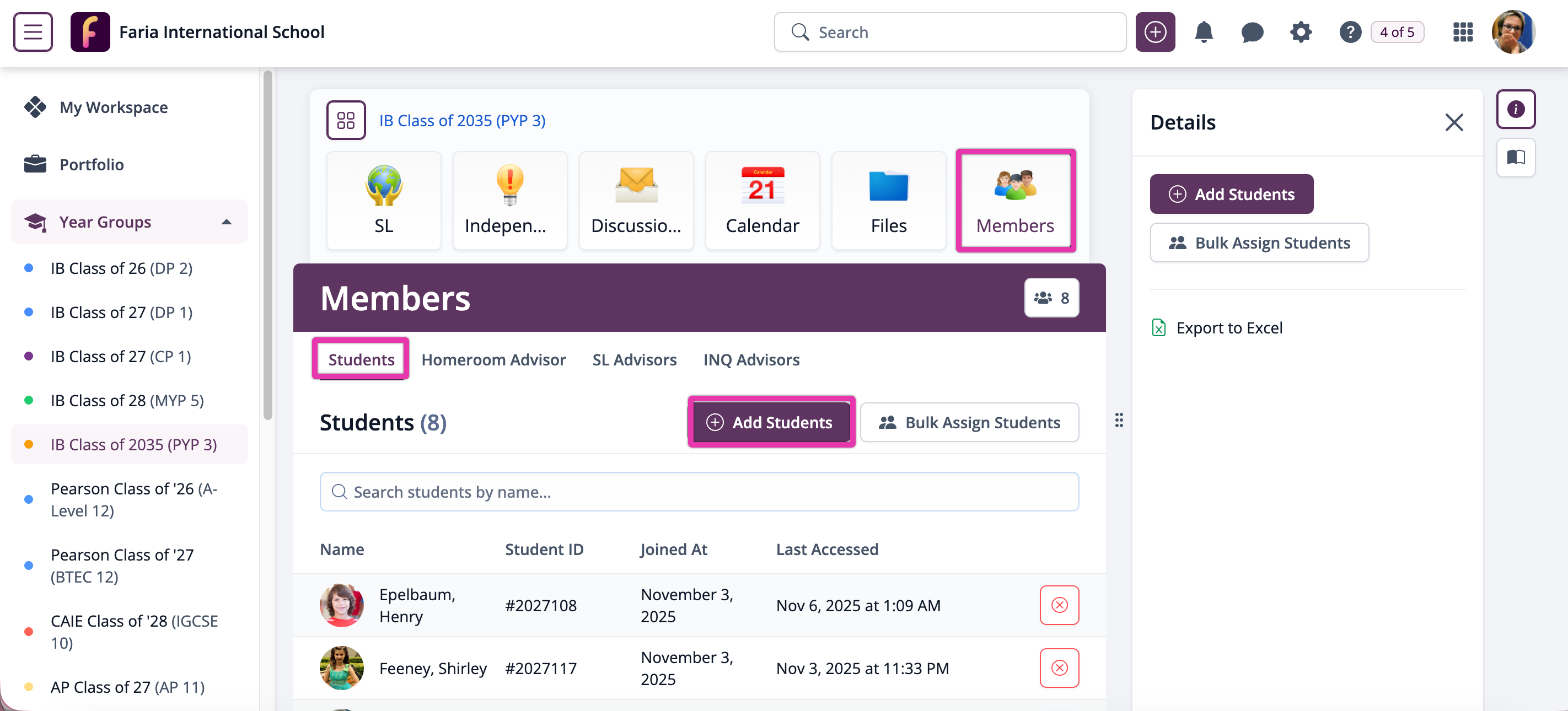The image size is (1568, 711).
Task: Switch to the INQ Advisors tab
Action: coord(751,359)
